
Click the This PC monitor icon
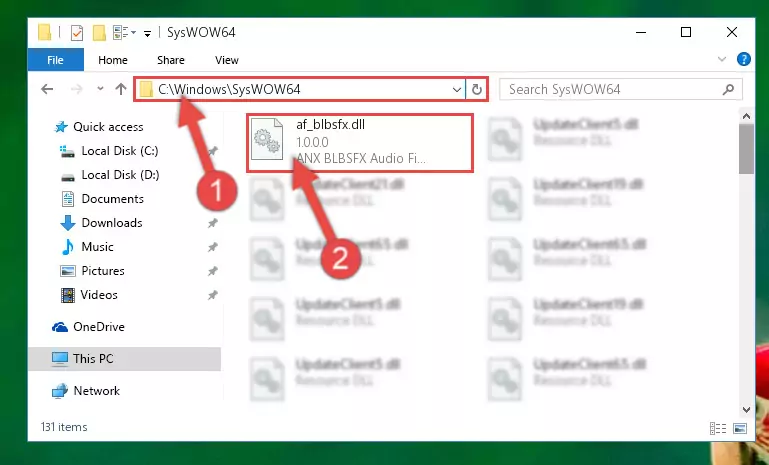tap(60, 359)
